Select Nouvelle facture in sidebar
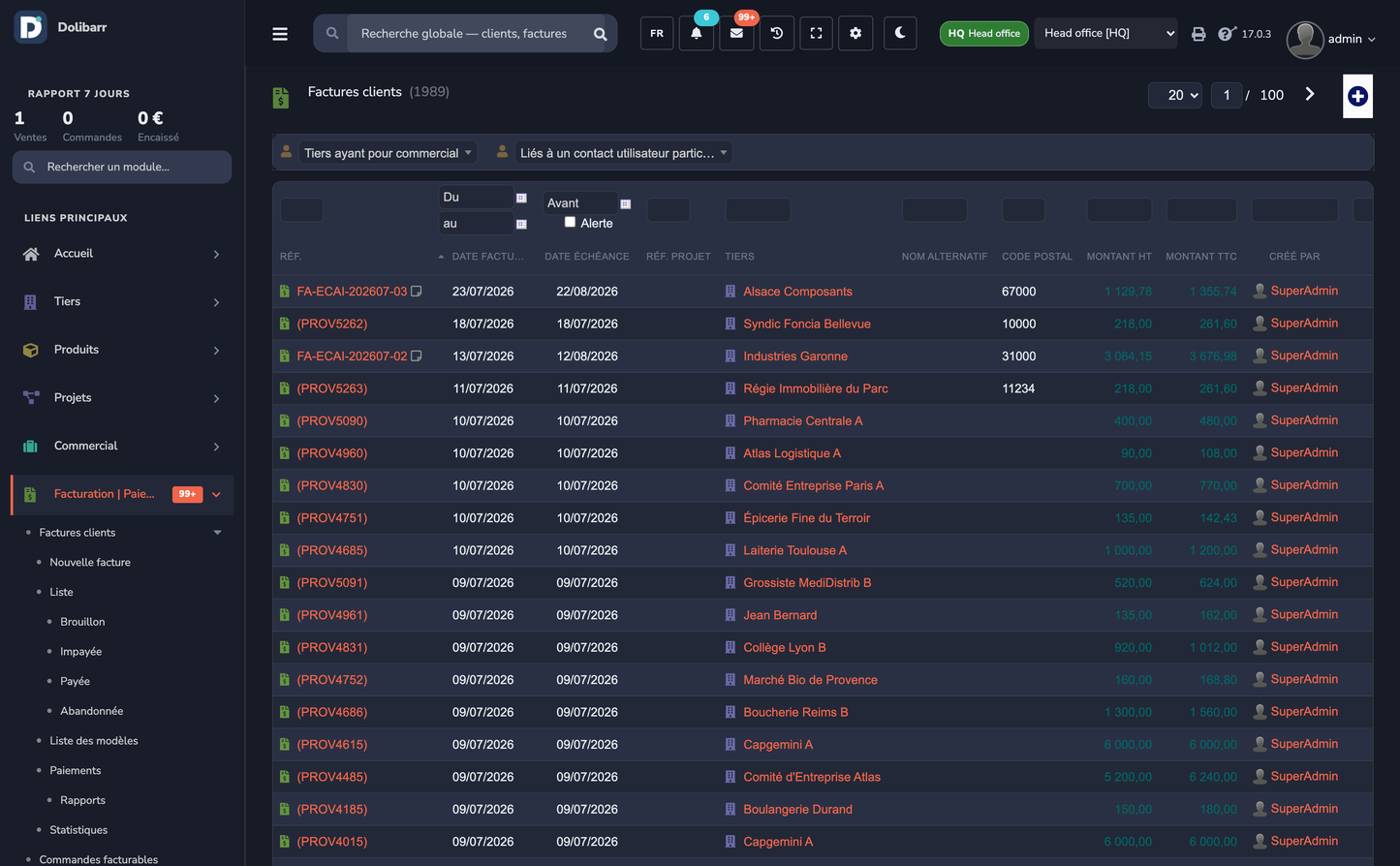 coord(90,562)
